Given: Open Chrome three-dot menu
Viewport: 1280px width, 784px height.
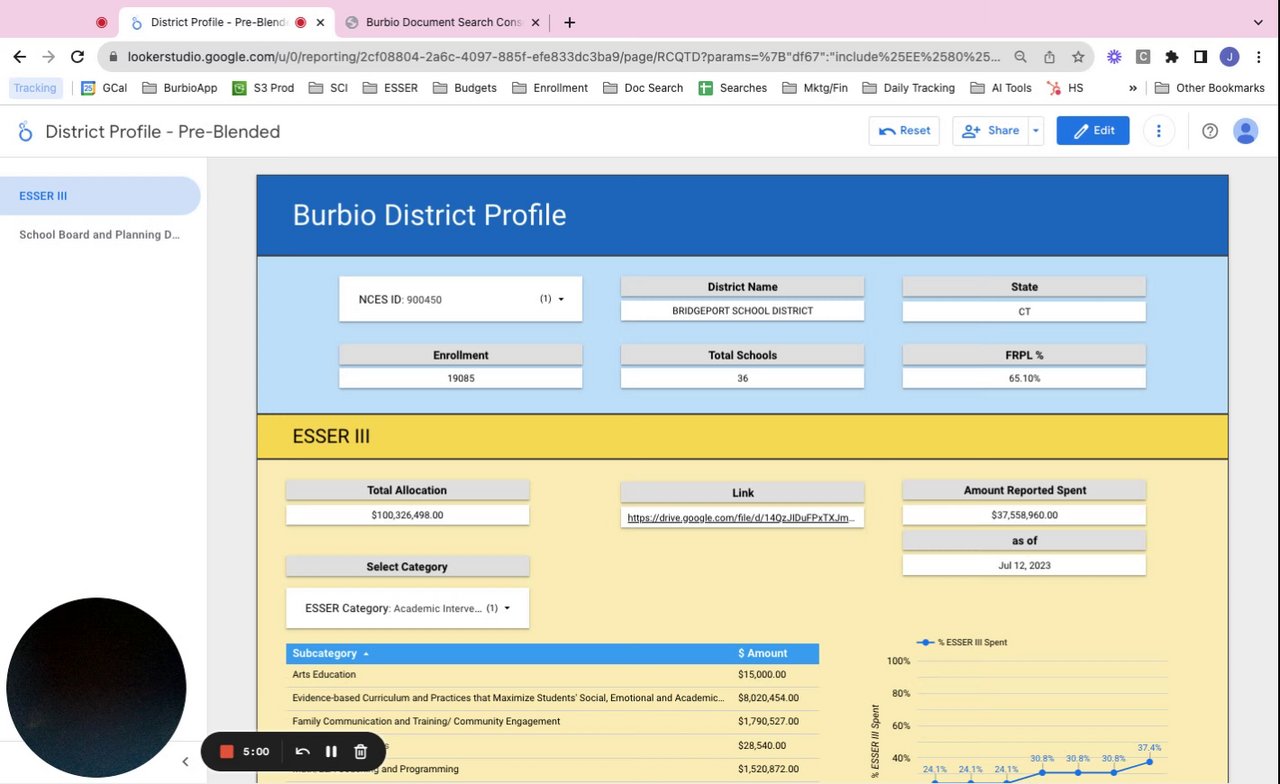Looking at the screenshot, I should 1259,57.
